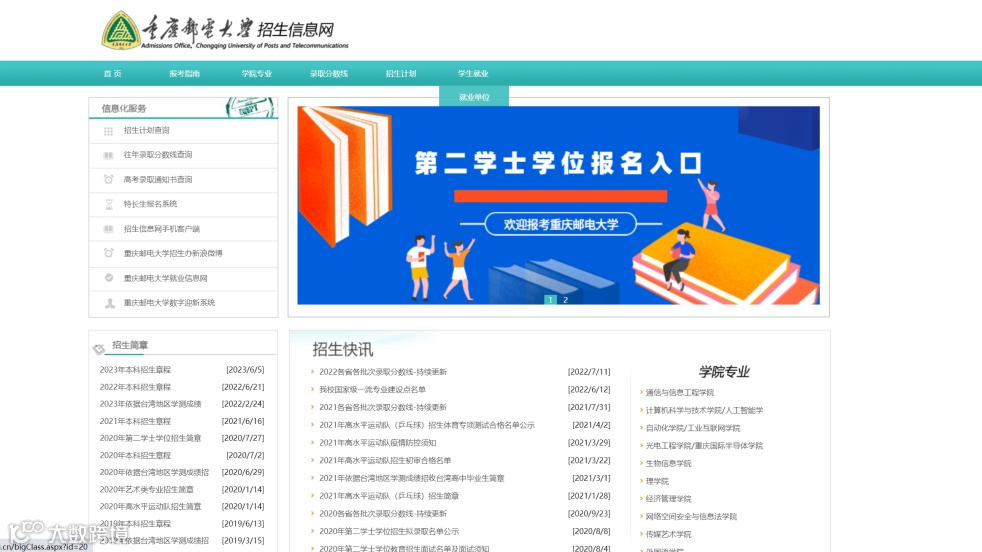
Task: Open 通信与信息工程学院 link
Action: 680,392
